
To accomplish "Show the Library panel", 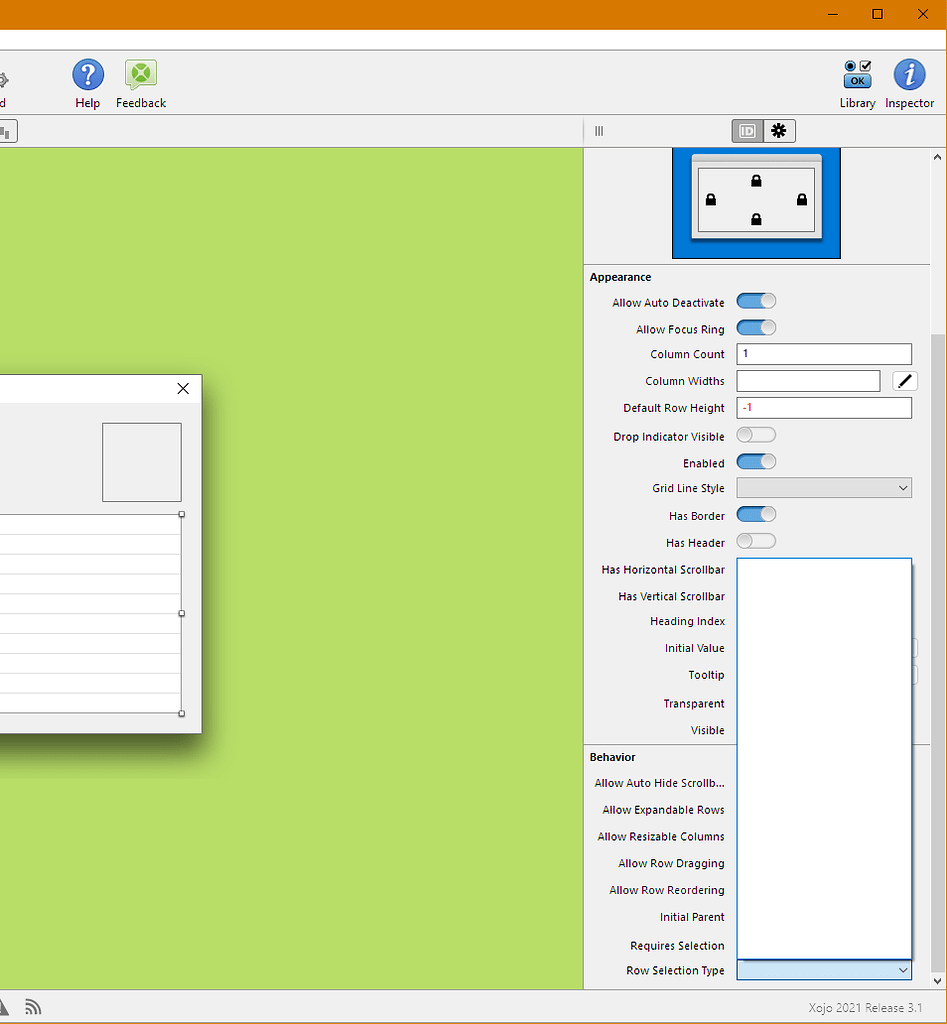I will (x=857, y=75).
